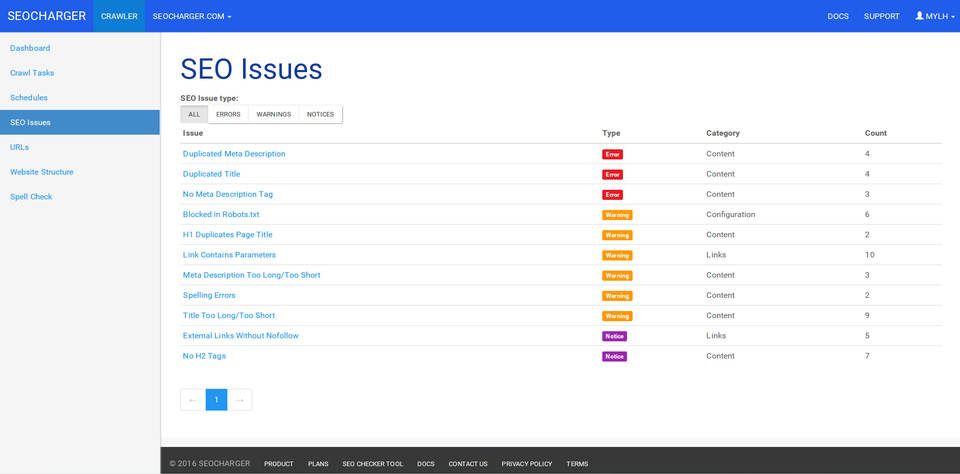Screen dimensions: 960x474
Task: Open SEO Checker Tool footer link
Action: [x=372, y=464]
